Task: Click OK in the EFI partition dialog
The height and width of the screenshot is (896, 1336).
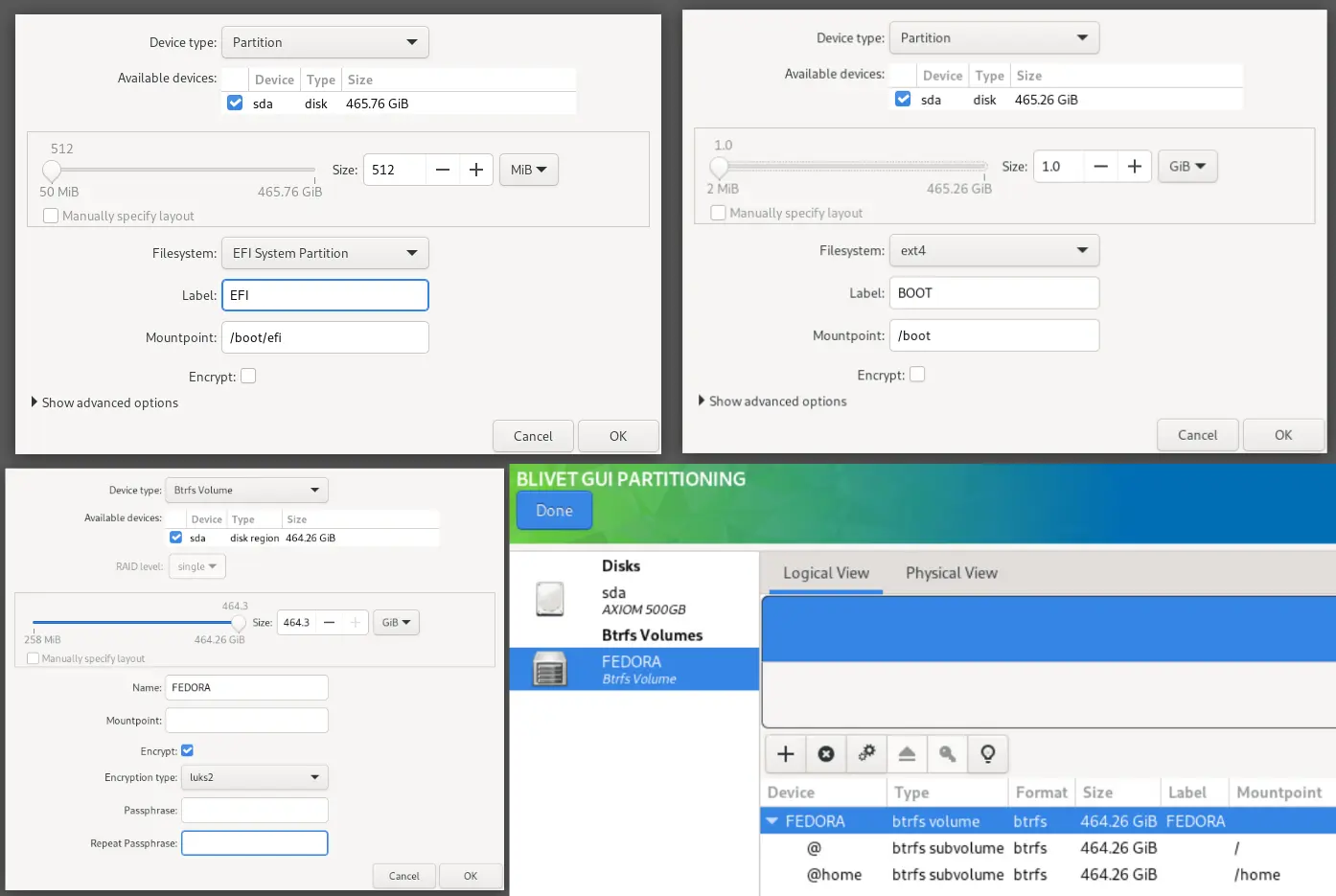Action: 618,436
